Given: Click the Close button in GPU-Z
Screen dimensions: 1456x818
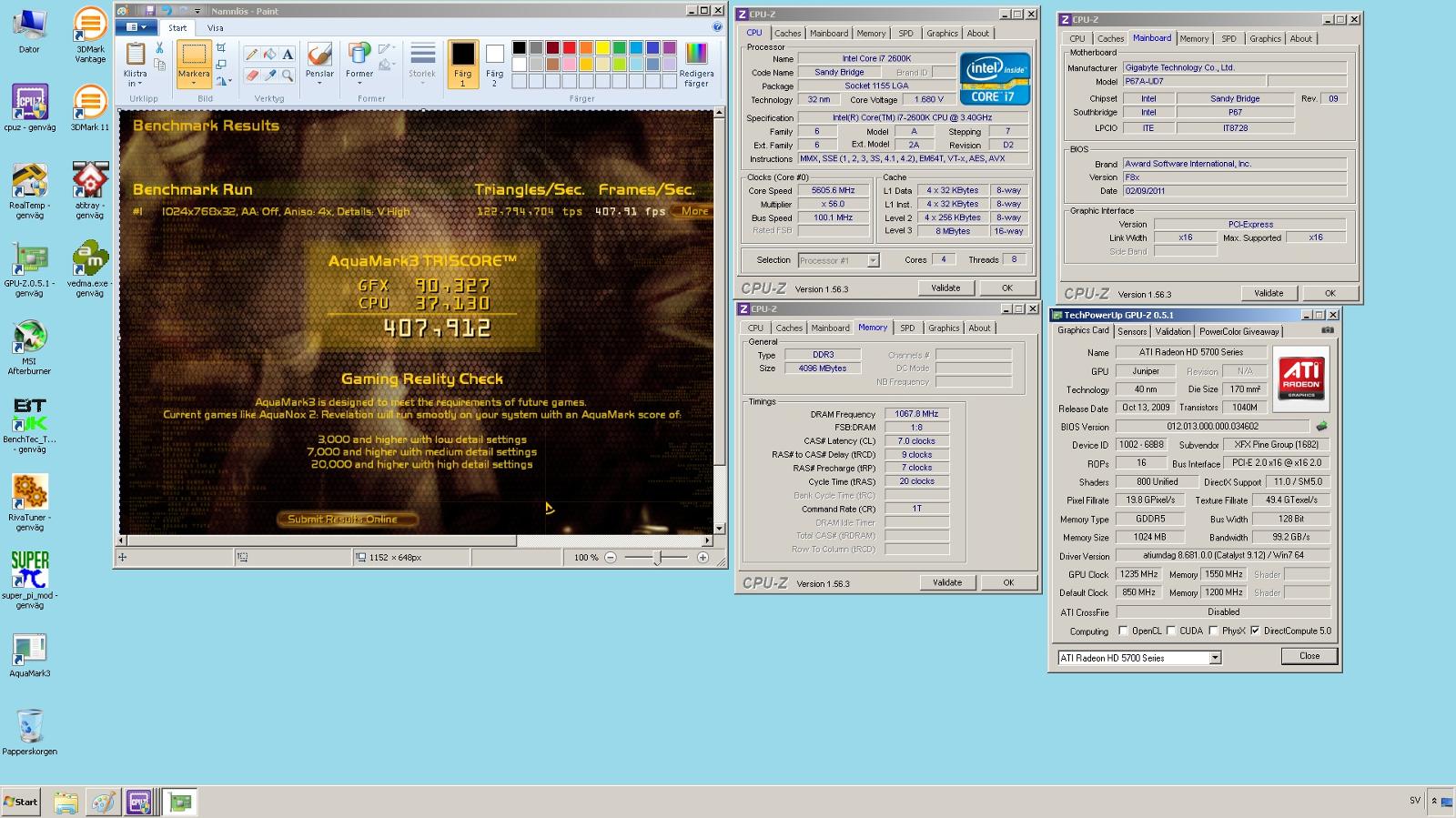Looking at the screenshot, I should [1309, 656].
